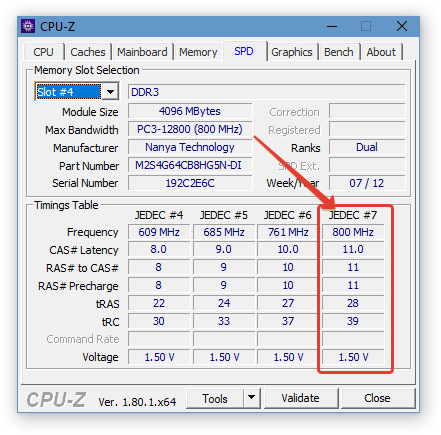Click the PC3-12800 (800 MHz) bandwidth value

pyautogui.click(x=190, y=129)
